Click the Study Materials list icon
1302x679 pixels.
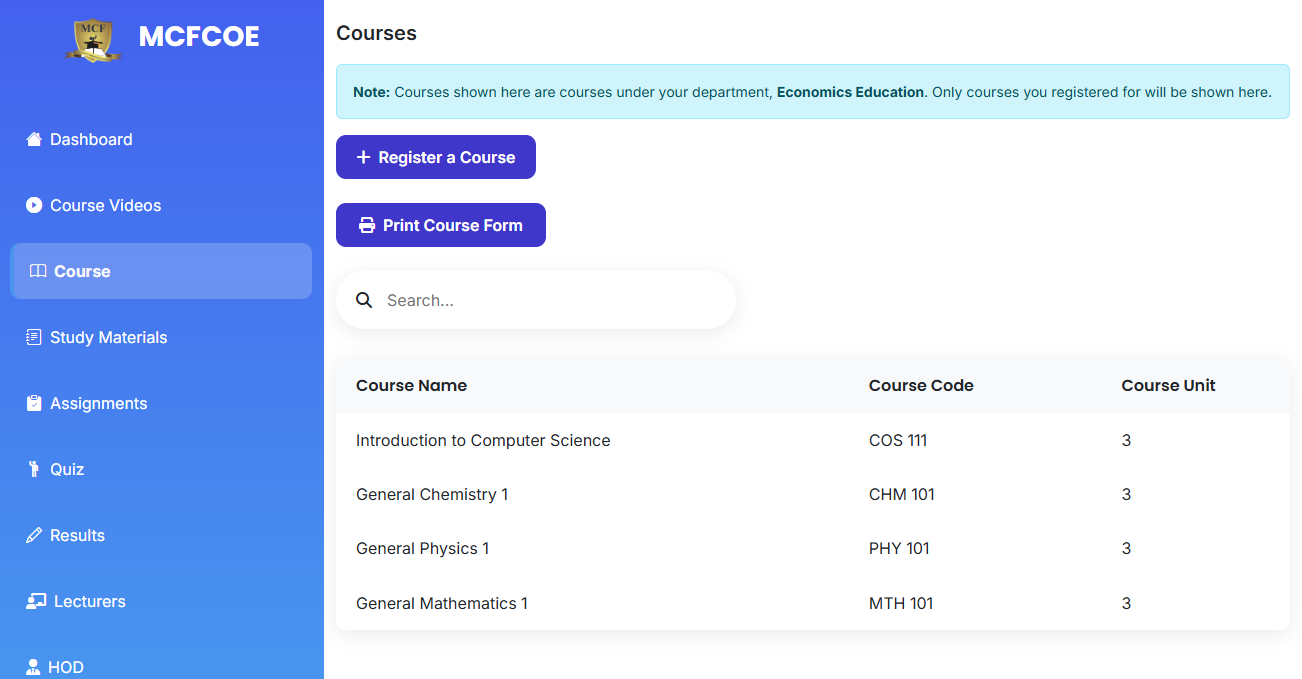[34, 337]
